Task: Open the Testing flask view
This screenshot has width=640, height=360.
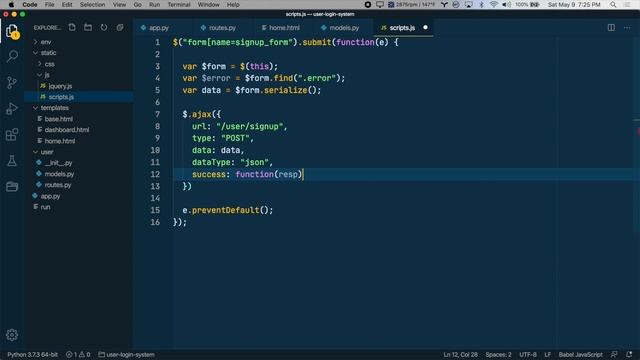Action: [12, 160]
